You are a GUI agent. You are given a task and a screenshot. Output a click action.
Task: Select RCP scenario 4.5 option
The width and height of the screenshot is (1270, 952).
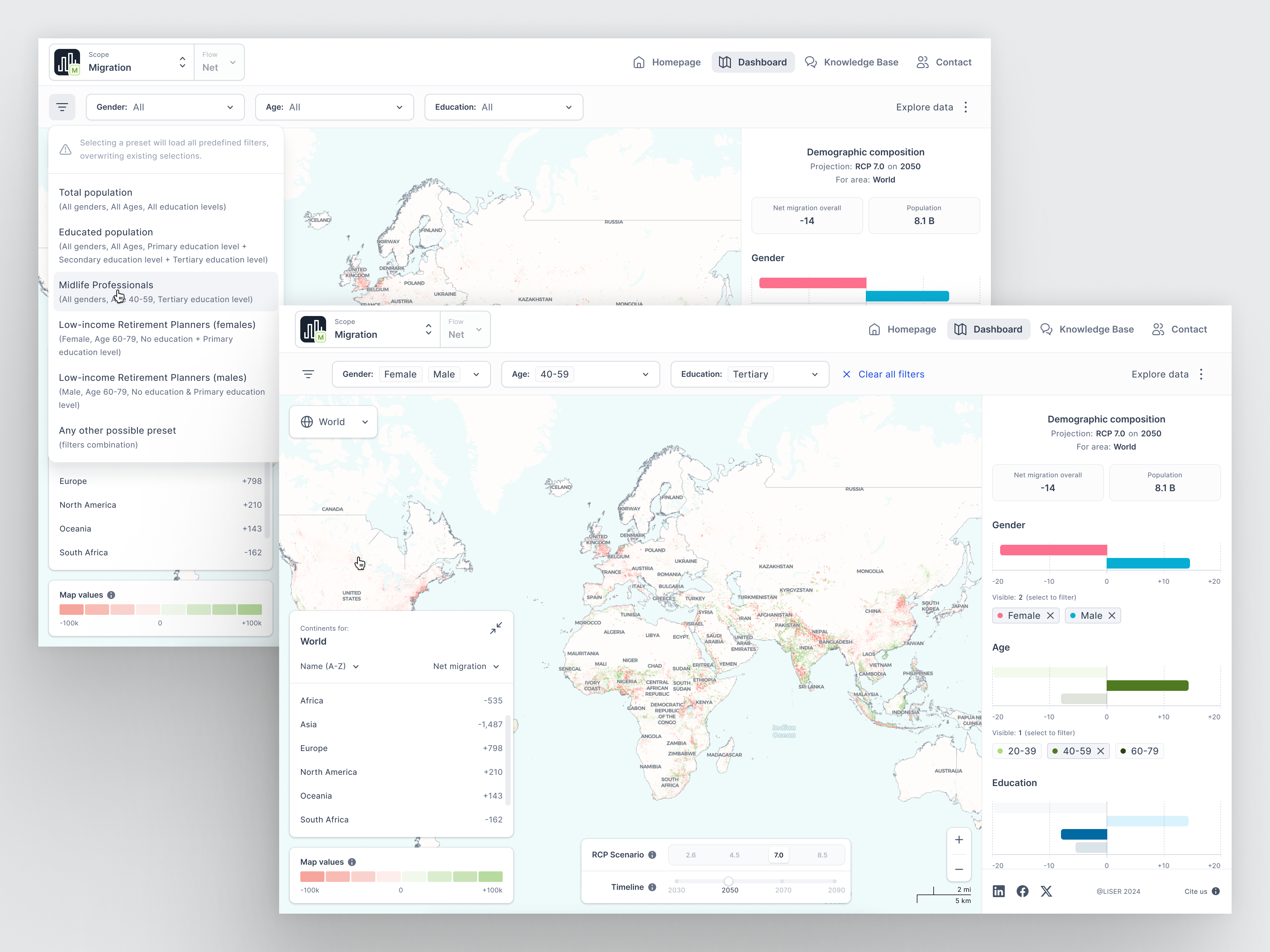pyautogui.click(x=734, y=854)
